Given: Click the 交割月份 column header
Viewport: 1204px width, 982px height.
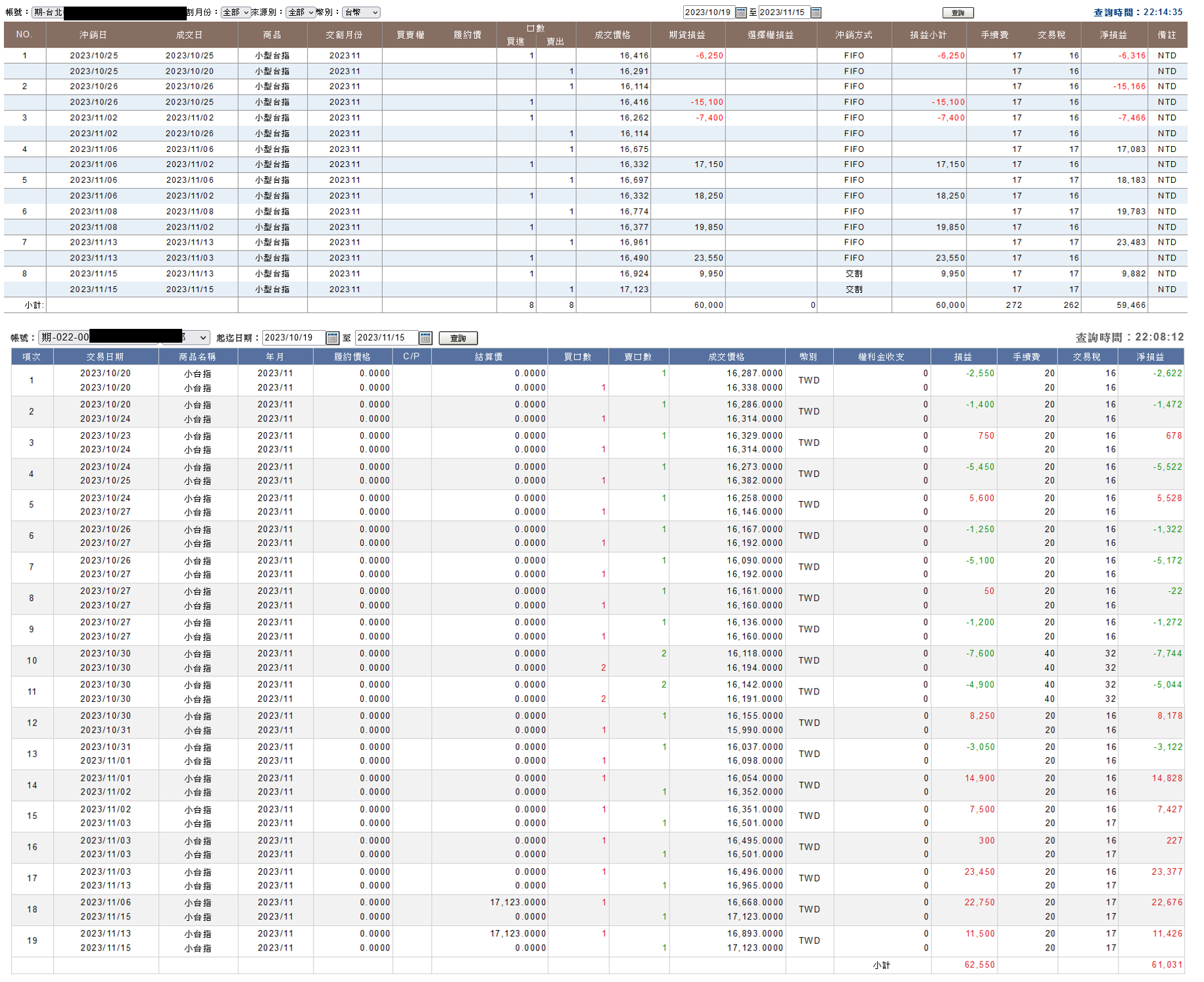Looking at the screenshot, I should pyautogui.click(x=344, y=35).
